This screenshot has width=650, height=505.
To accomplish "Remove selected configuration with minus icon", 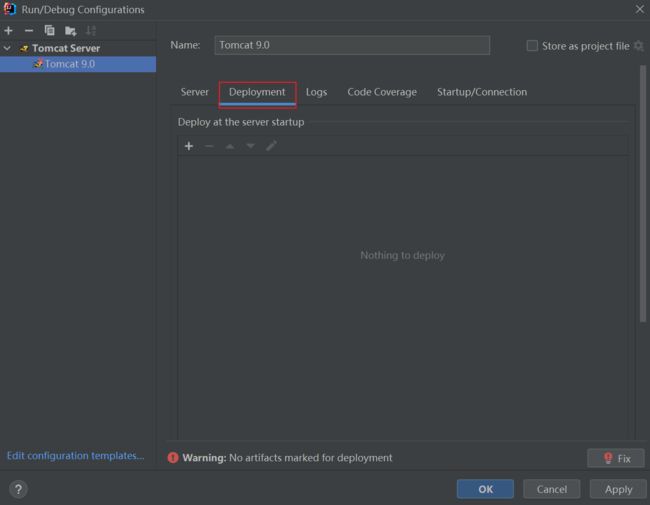I will pyautogui.click(x=29, y=31).
